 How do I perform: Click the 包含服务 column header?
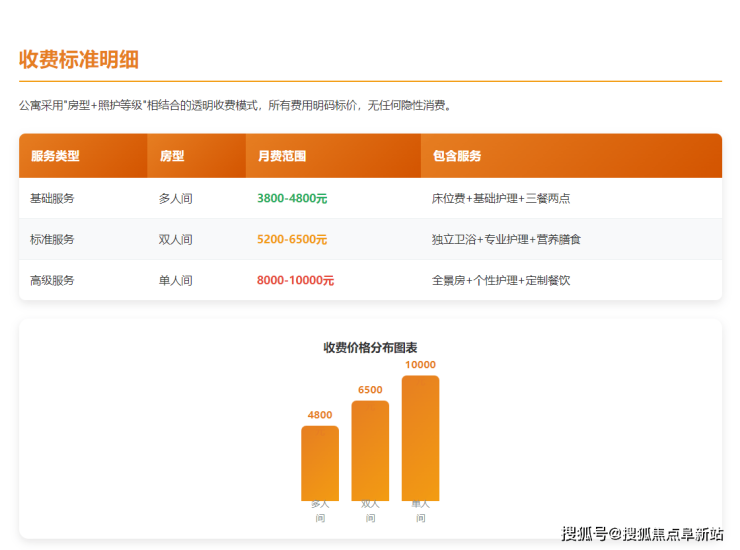click(457, 156)
